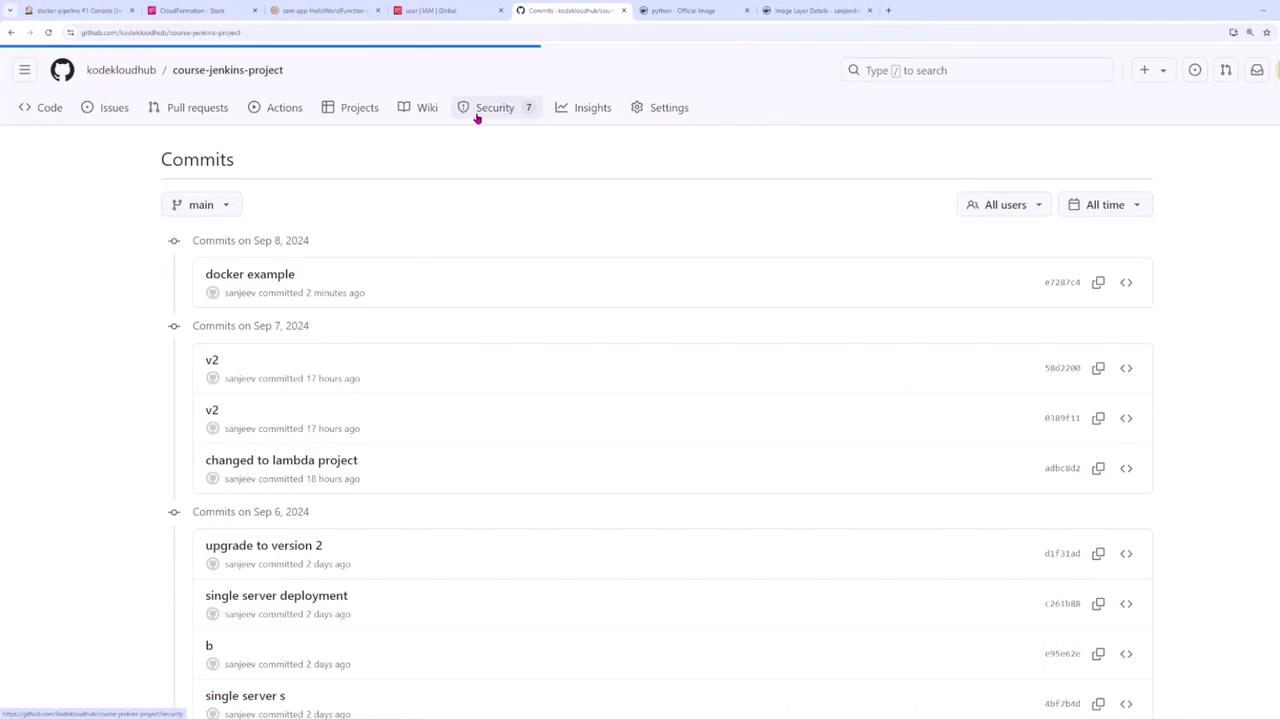
Task: Open the GitHub hamburger navigation menu
Action: click(25, 70)
